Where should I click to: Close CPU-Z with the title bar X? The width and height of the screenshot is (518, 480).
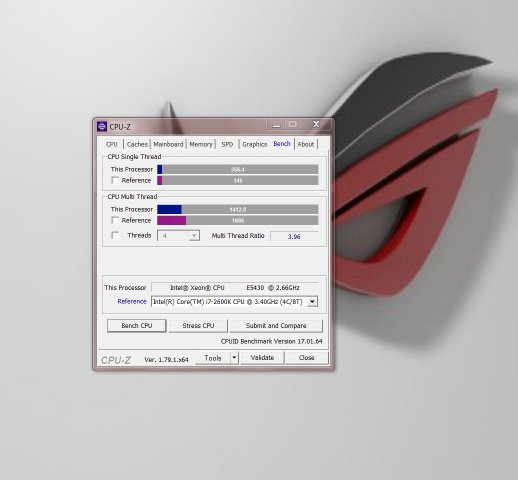pyautogui.click(x=316, y=124)
